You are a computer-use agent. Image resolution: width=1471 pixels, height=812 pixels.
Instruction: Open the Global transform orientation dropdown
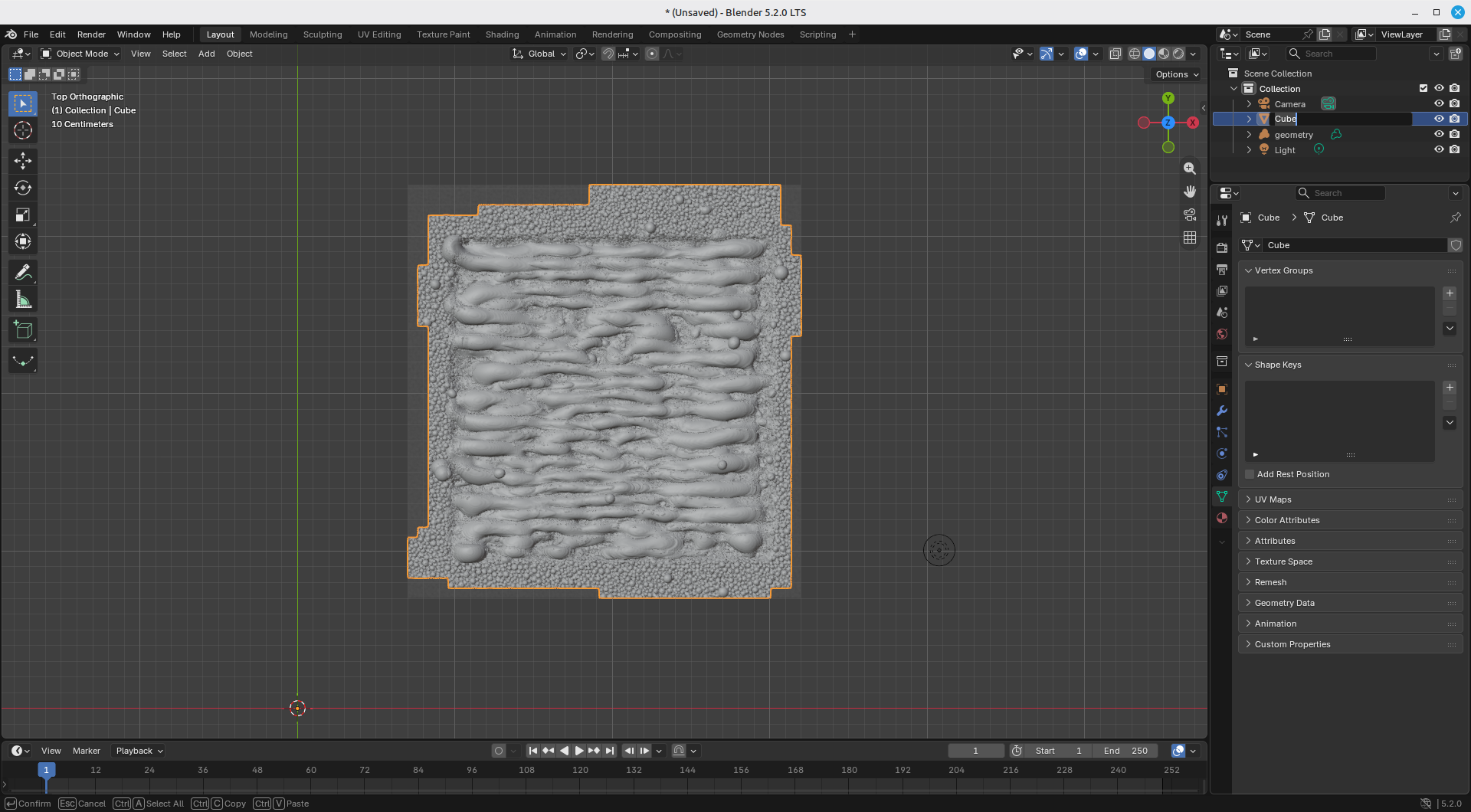[x=539, y=54]
